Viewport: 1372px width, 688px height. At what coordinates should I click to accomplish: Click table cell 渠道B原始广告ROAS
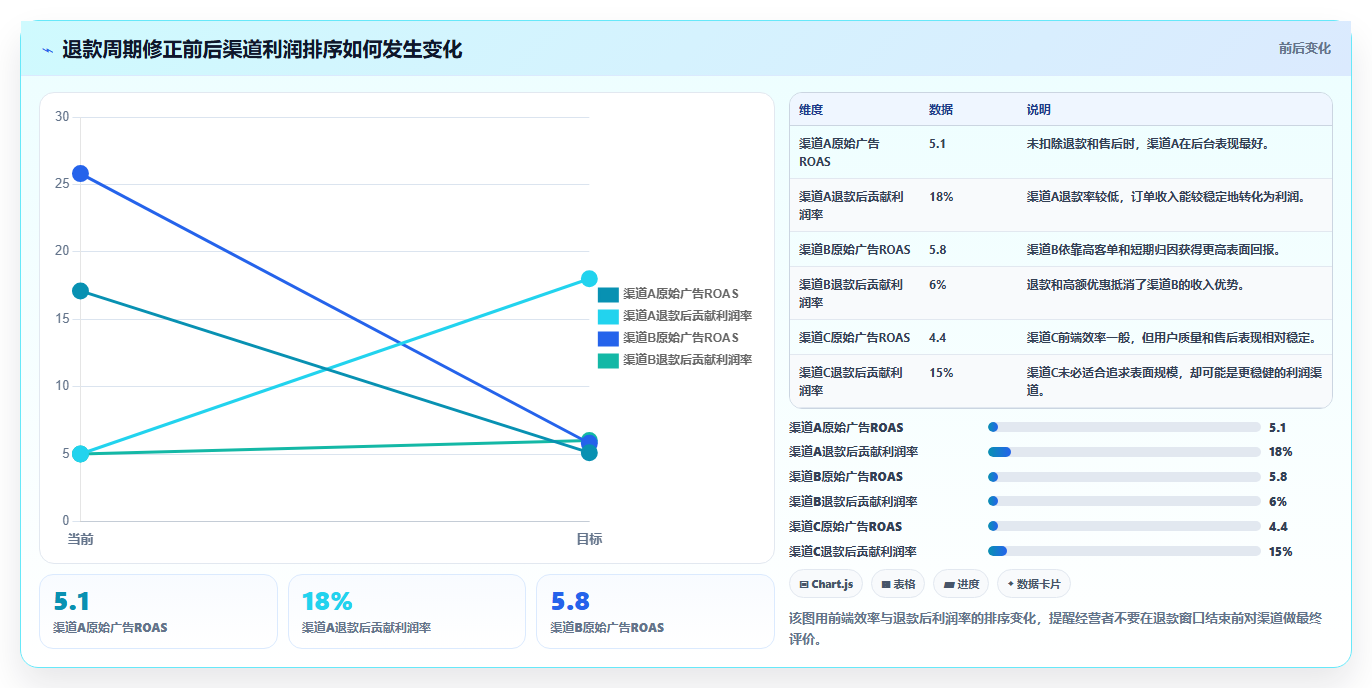(x=855, y=249)
